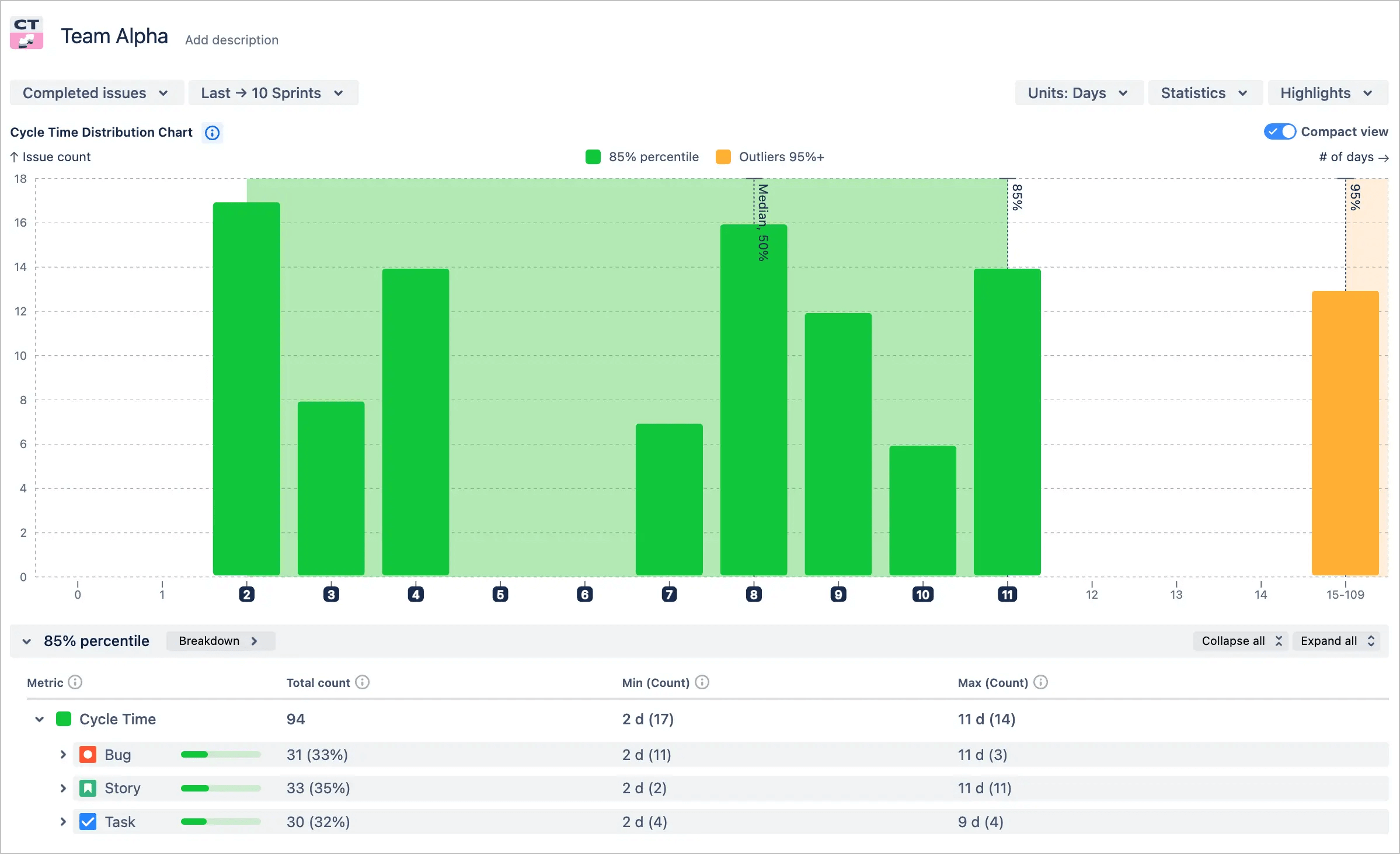Viewport: 1400px width, 854px height.
Task: Click the Team Alpha CT avatar
Action: 27,33
